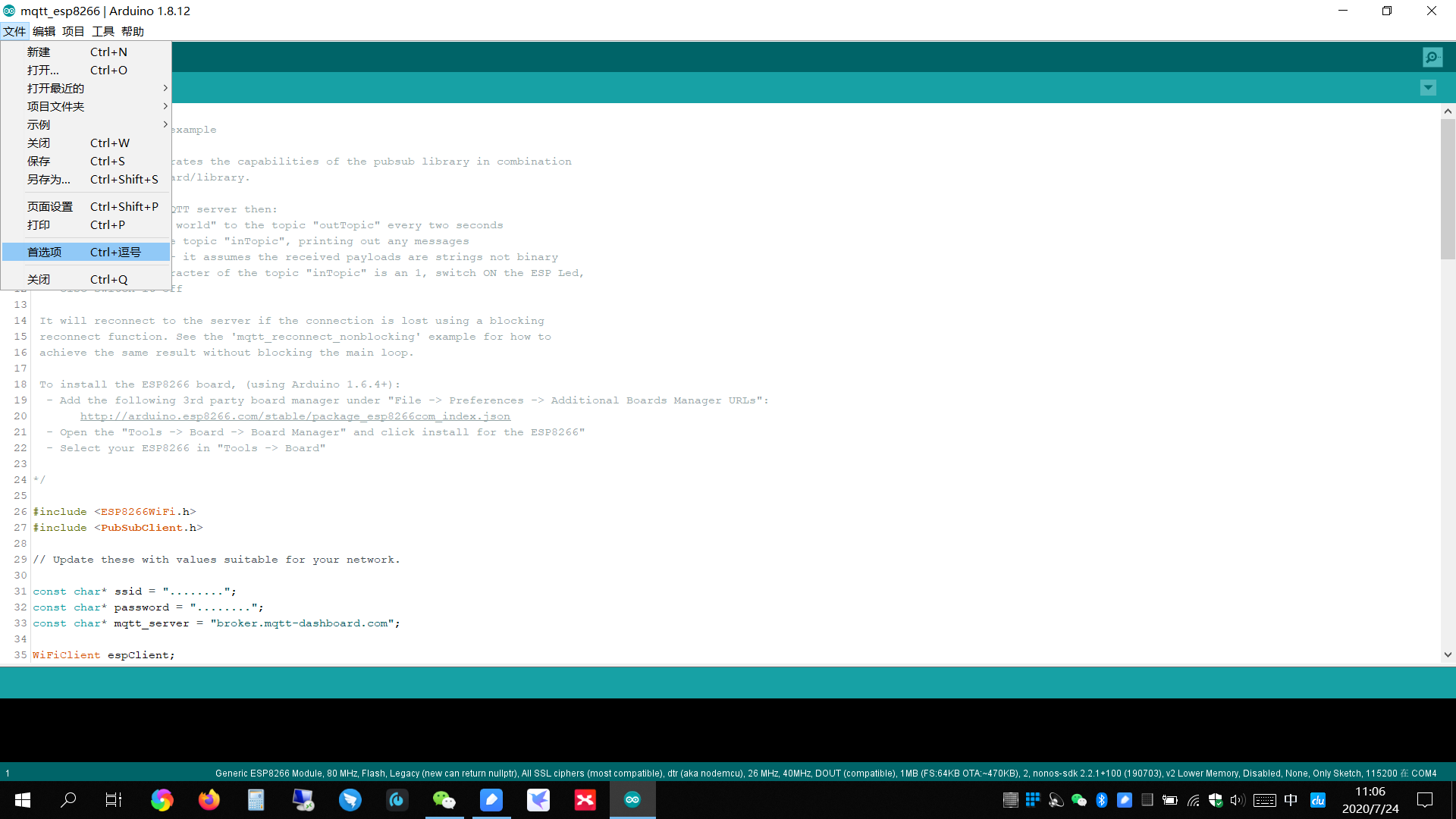Click the Windows Start button
This screenshot has height=819, width=1456.
coord(23,799)
